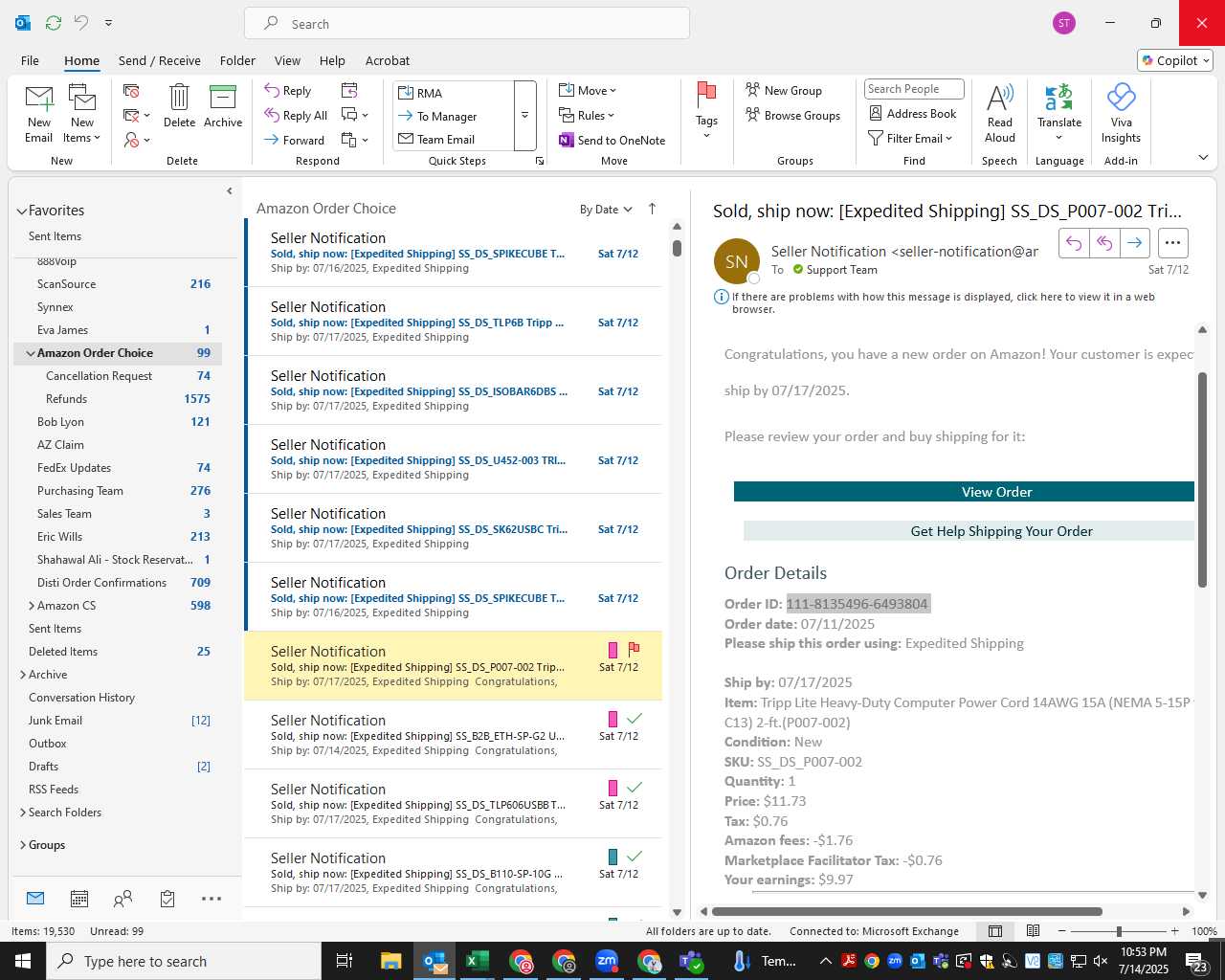Open more actions ellipsis in reading pane
This screenshot has width=1225, height=980.
point(1173,243)
